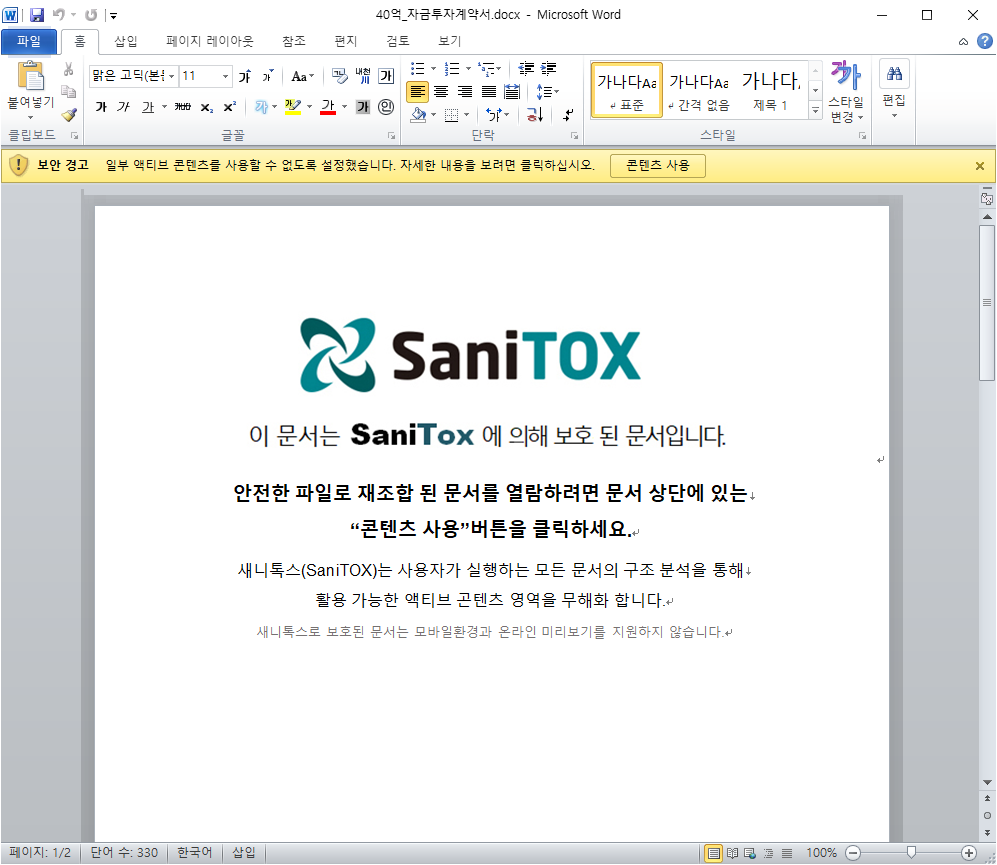Apply the 표준 (Normal) style
This screenshot has width=997, height=865.
pos(627,90)
